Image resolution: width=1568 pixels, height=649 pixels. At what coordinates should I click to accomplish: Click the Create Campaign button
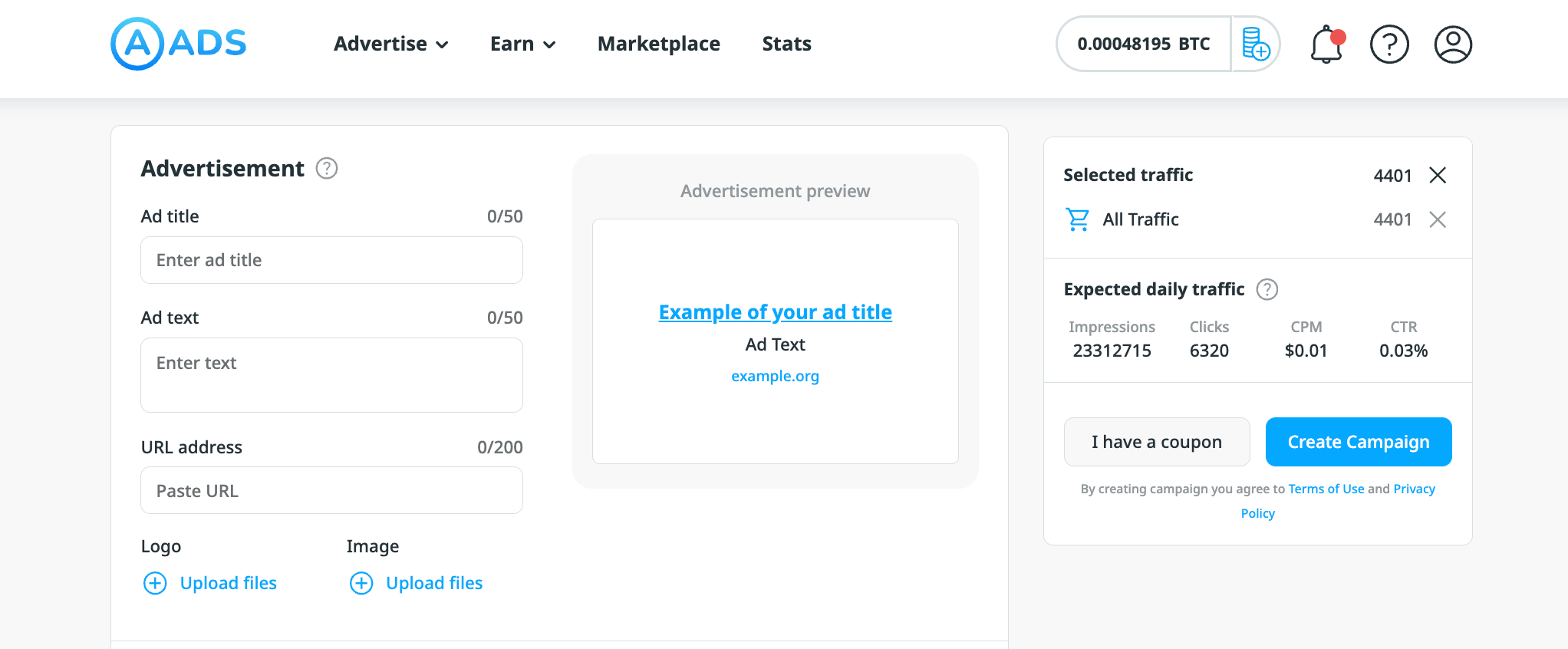pyautogui.click(x=1358, y=442)
